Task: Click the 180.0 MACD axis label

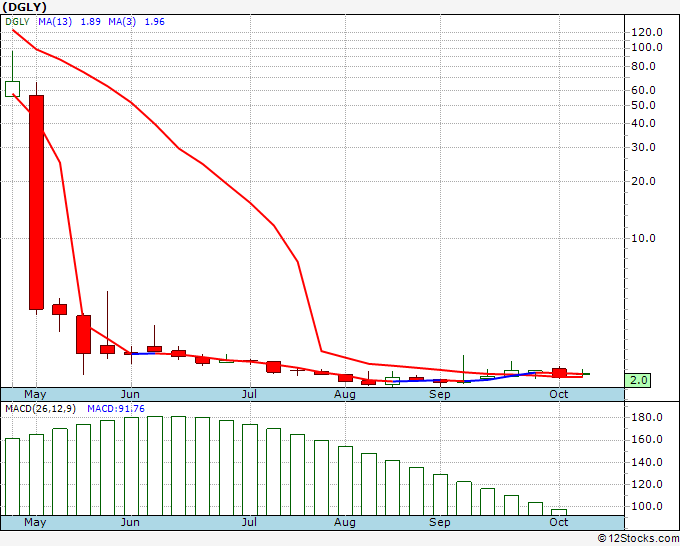Action: (x=647, y=417)
